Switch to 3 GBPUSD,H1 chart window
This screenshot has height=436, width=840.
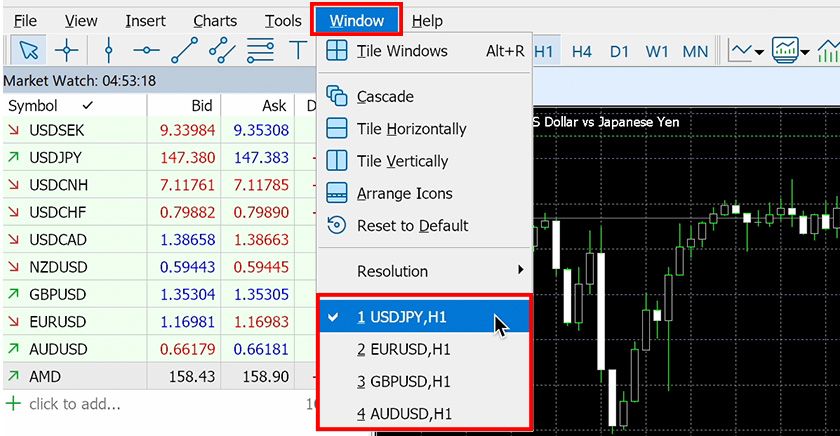click(404, 381)
